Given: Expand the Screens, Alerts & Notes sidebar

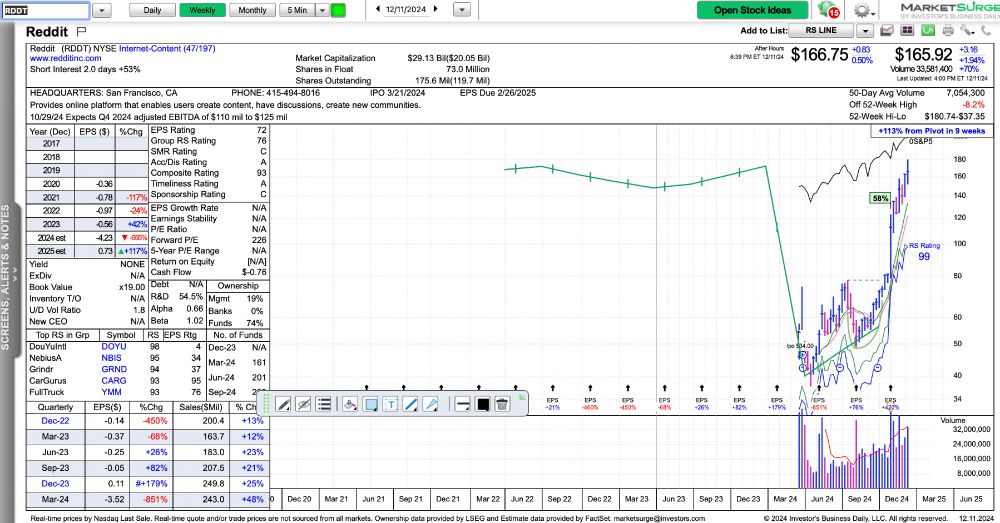Looking at the screenshot, I should pos(6,277).
